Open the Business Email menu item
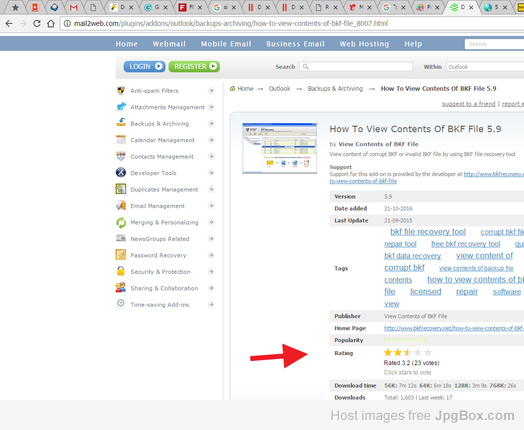This screenshot has width=524, height=430. tap(295, 44)
